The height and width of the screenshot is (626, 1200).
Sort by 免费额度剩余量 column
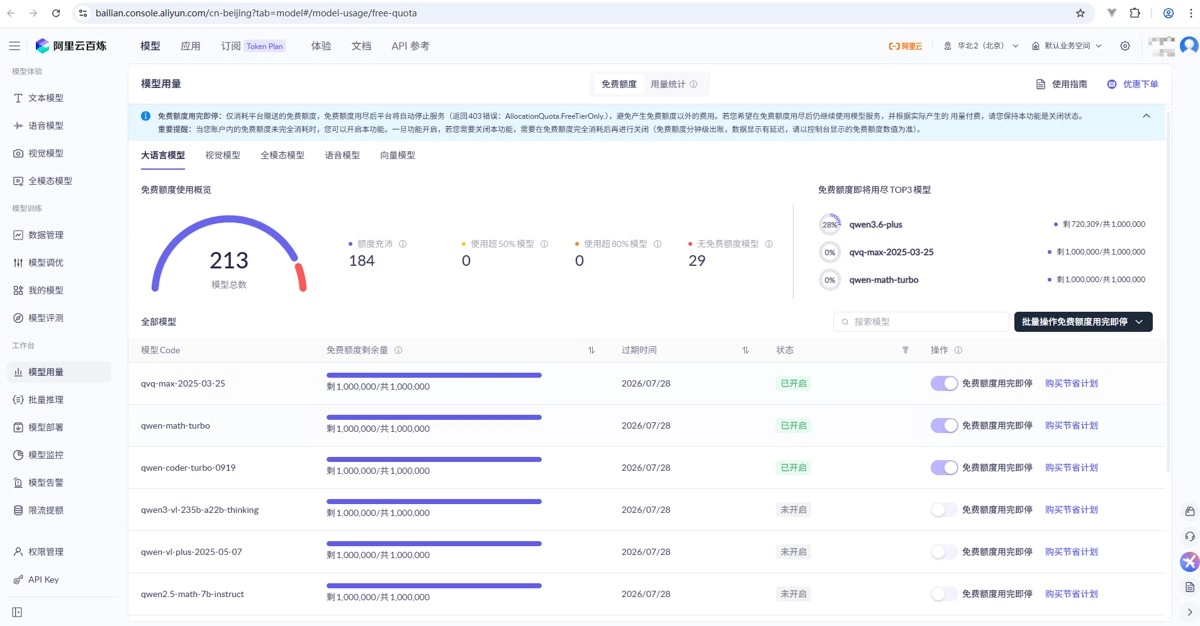(591, 350)
